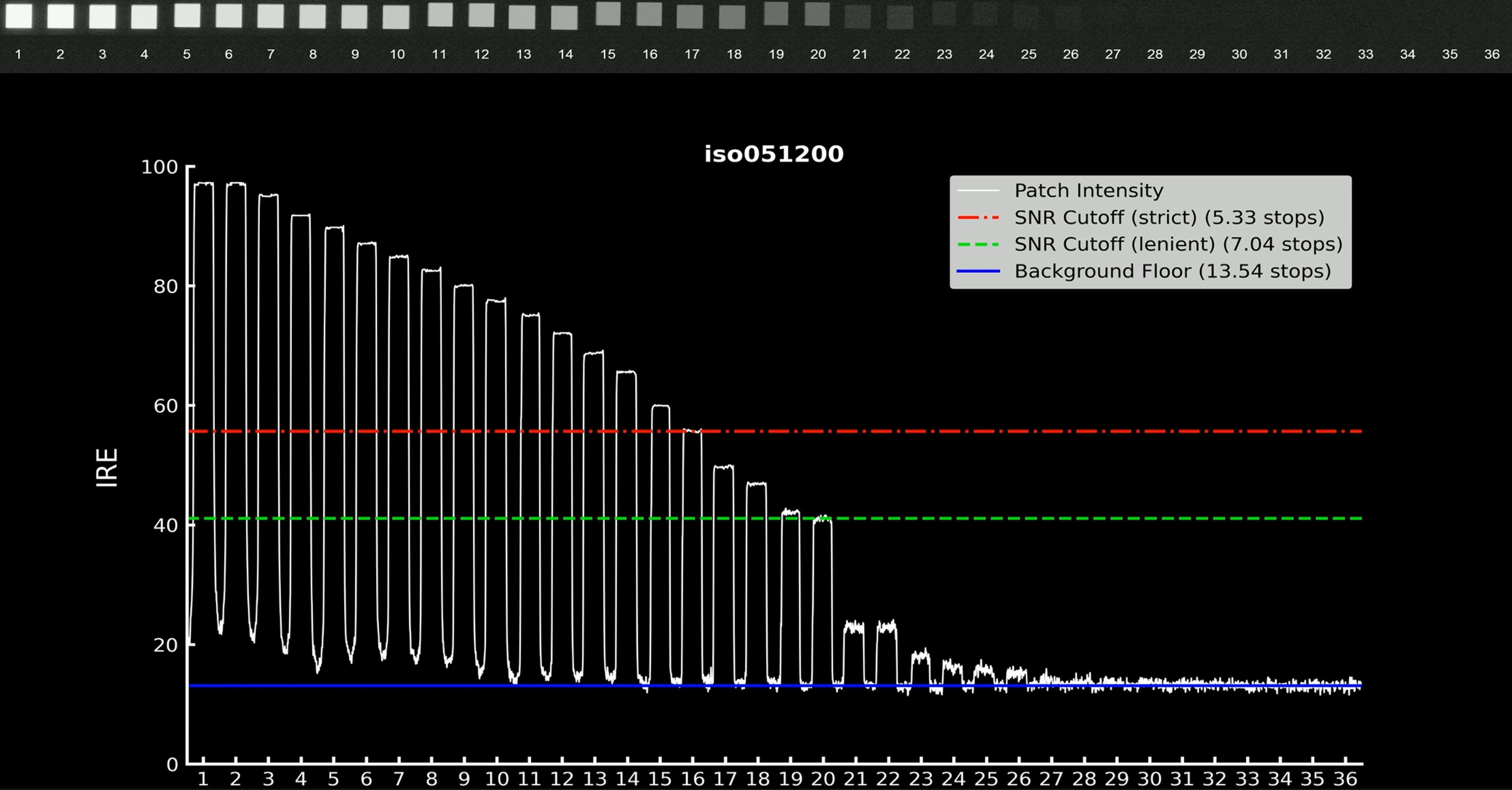Click strip label number 36
The height and width of the screenshot is (790, 1512).
pos(1492,55)
